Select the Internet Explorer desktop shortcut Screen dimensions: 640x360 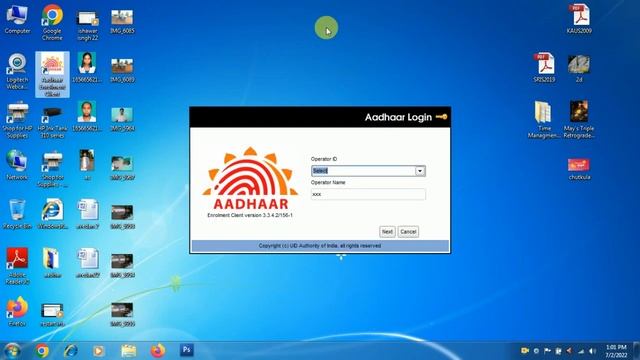pyautogui.click(x=52, y=214)
